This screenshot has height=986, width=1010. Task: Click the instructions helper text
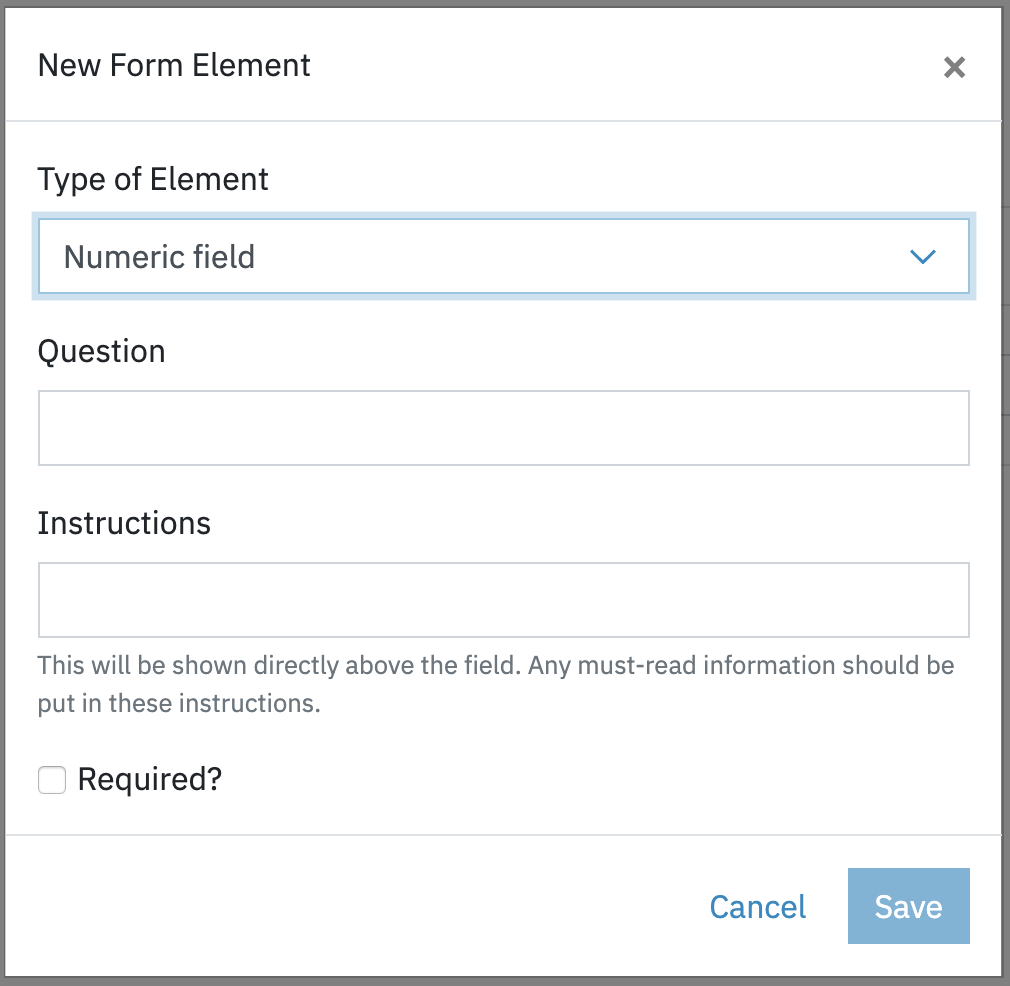[x=496, y=684]
